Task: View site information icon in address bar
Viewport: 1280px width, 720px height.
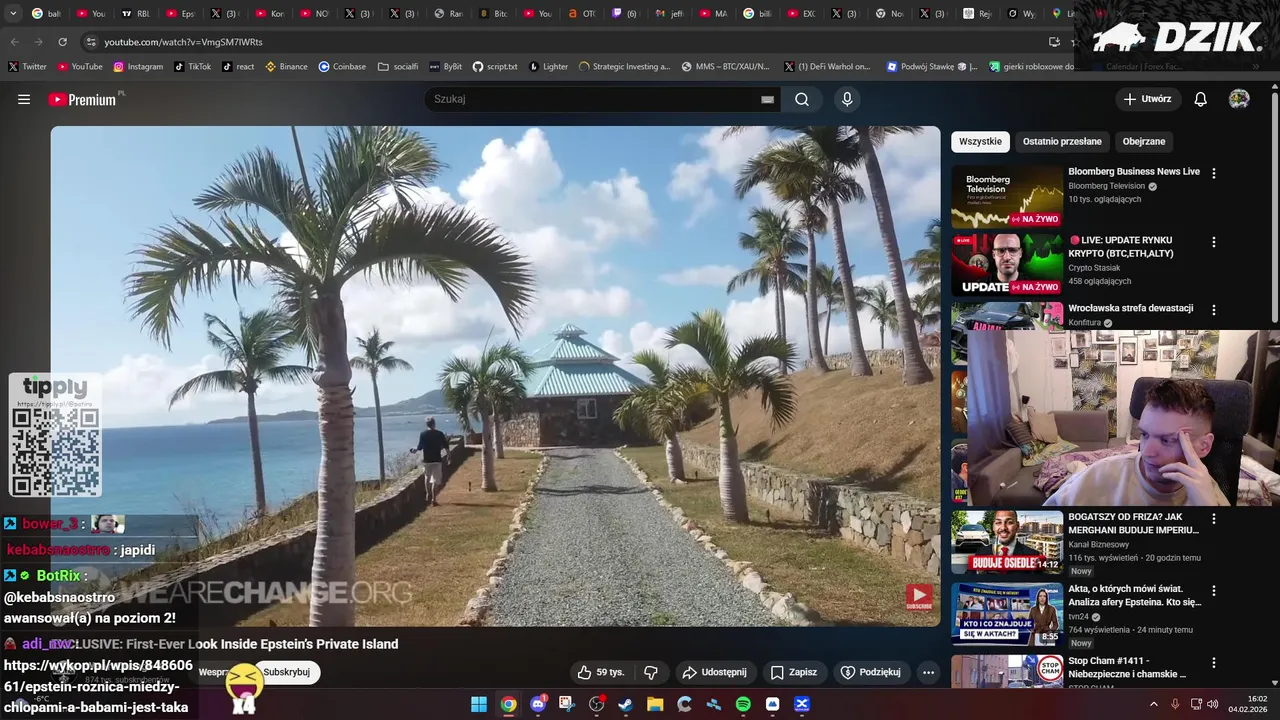Action: coord(91,42)
